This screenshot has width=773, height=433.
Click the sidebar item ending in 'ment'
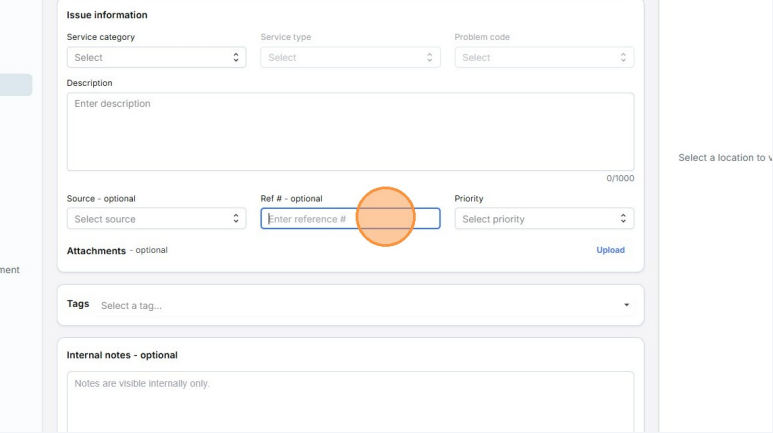10,269
